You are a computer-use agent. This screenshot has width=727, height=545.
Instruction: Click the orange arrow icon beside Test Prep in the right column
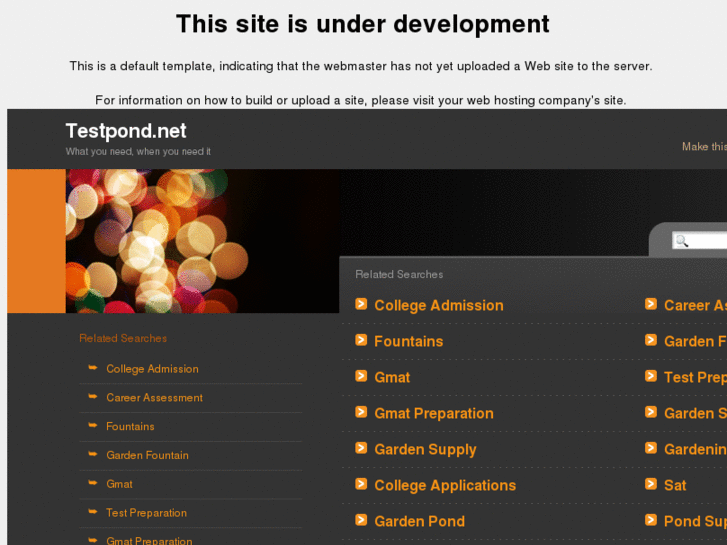pos(651,376)
